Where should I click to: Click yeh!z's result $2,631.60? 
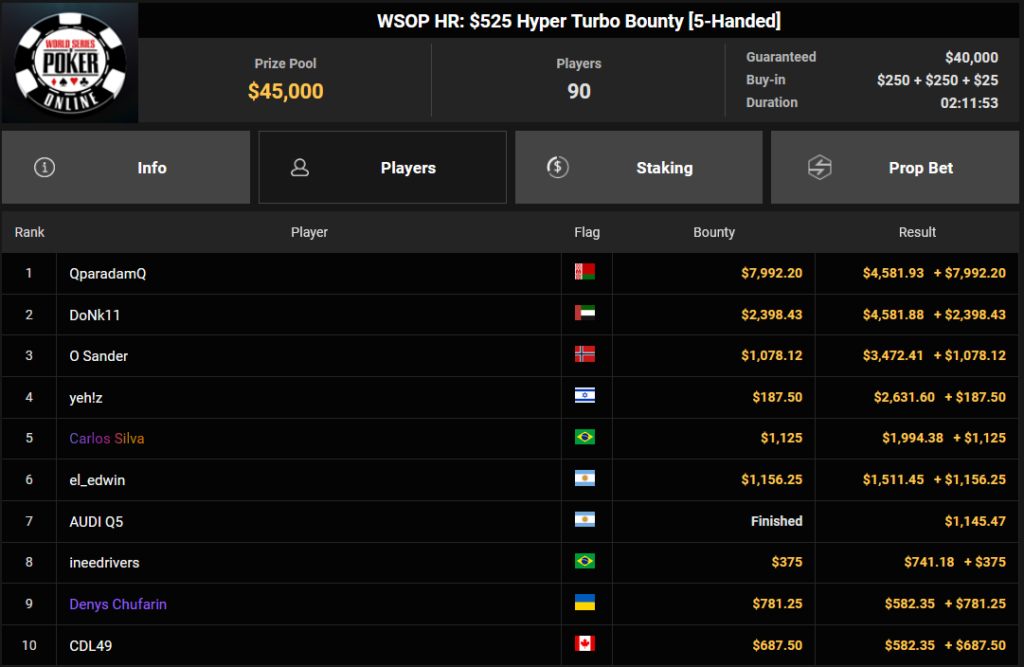[904, 397]
